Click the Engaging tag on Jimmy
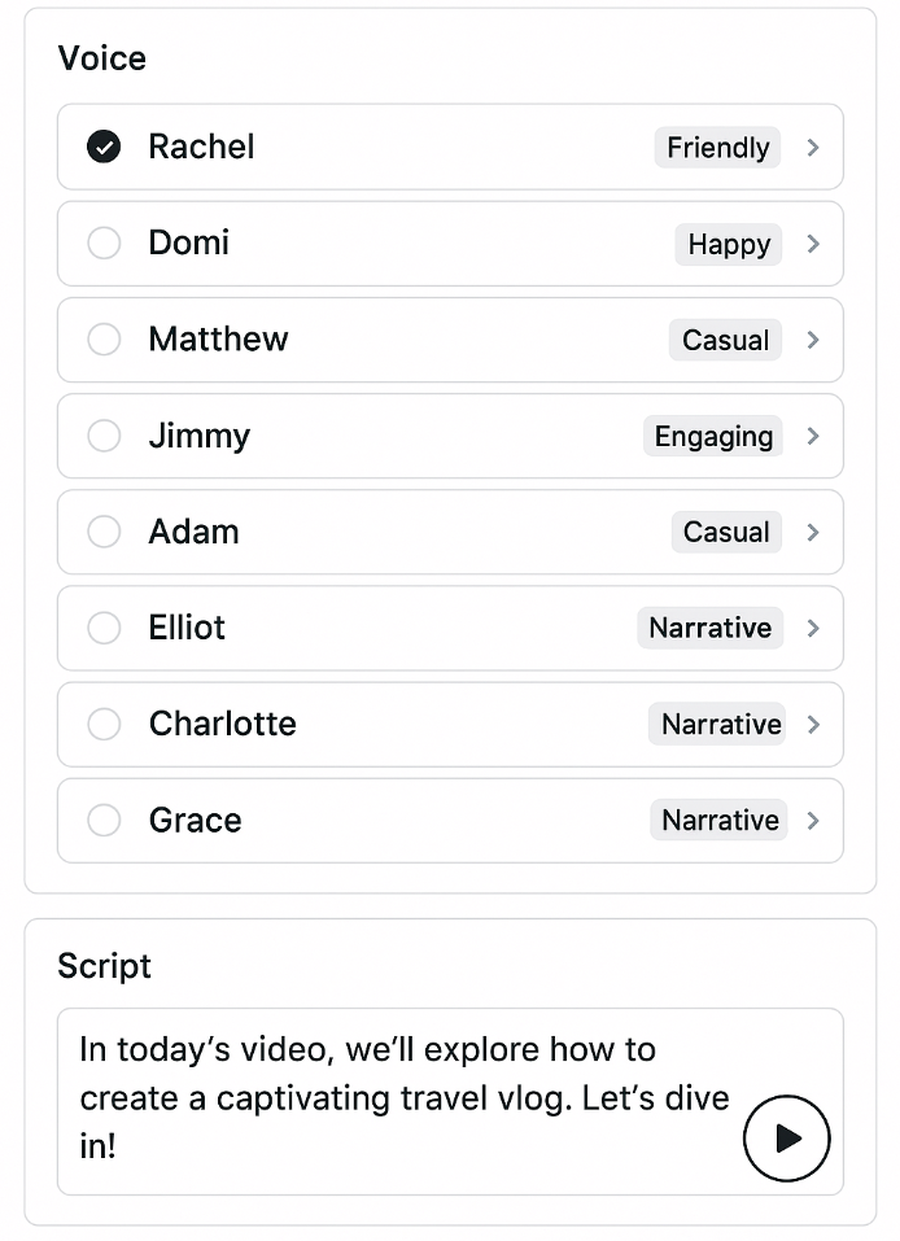Viewport: 900px width, 1241px height. [713, 436]
